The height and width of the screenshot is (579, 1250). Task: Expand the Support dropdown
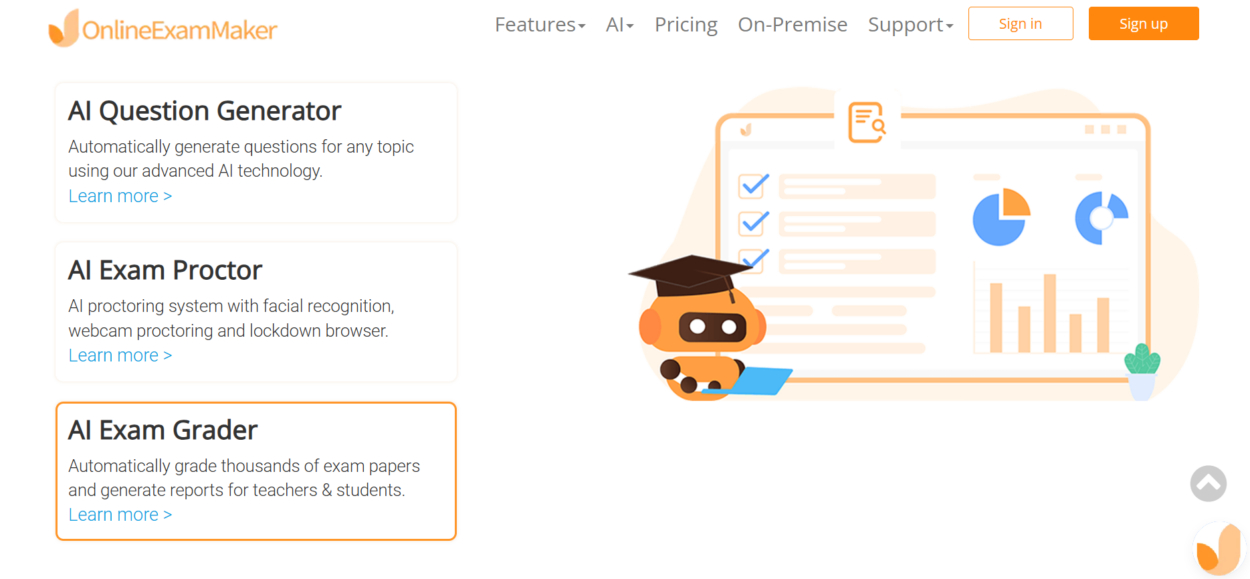click(910, 24)
